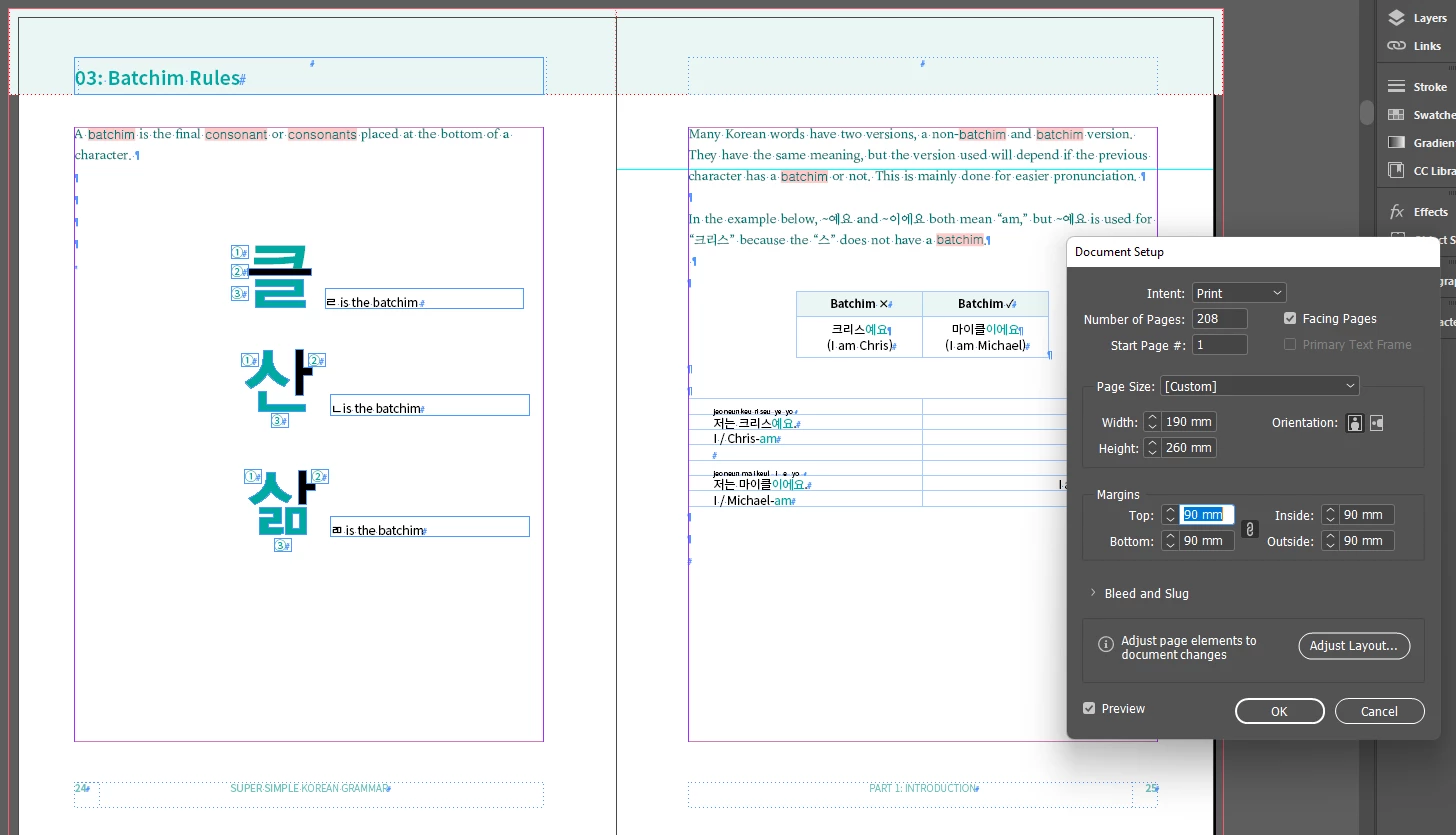Image resolution: width=1456 pixels, height=835 pixels.
Task: Click page number 24 in footer
Action: point(81,788)
